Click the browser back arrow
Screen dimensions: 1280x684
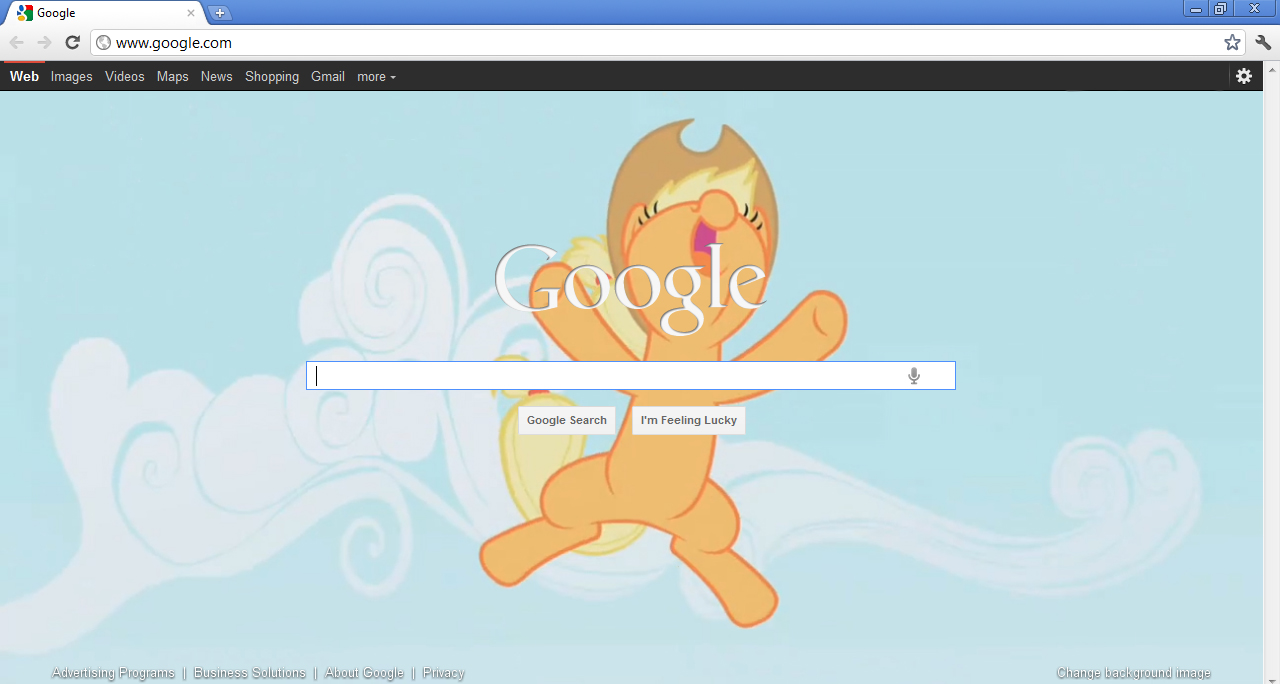click(16, 42)
